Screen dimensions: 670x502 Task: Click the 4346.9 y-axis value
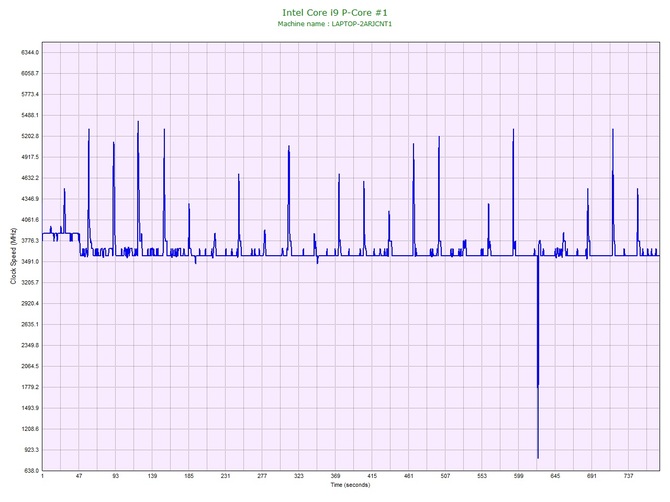tap(30, 199)
